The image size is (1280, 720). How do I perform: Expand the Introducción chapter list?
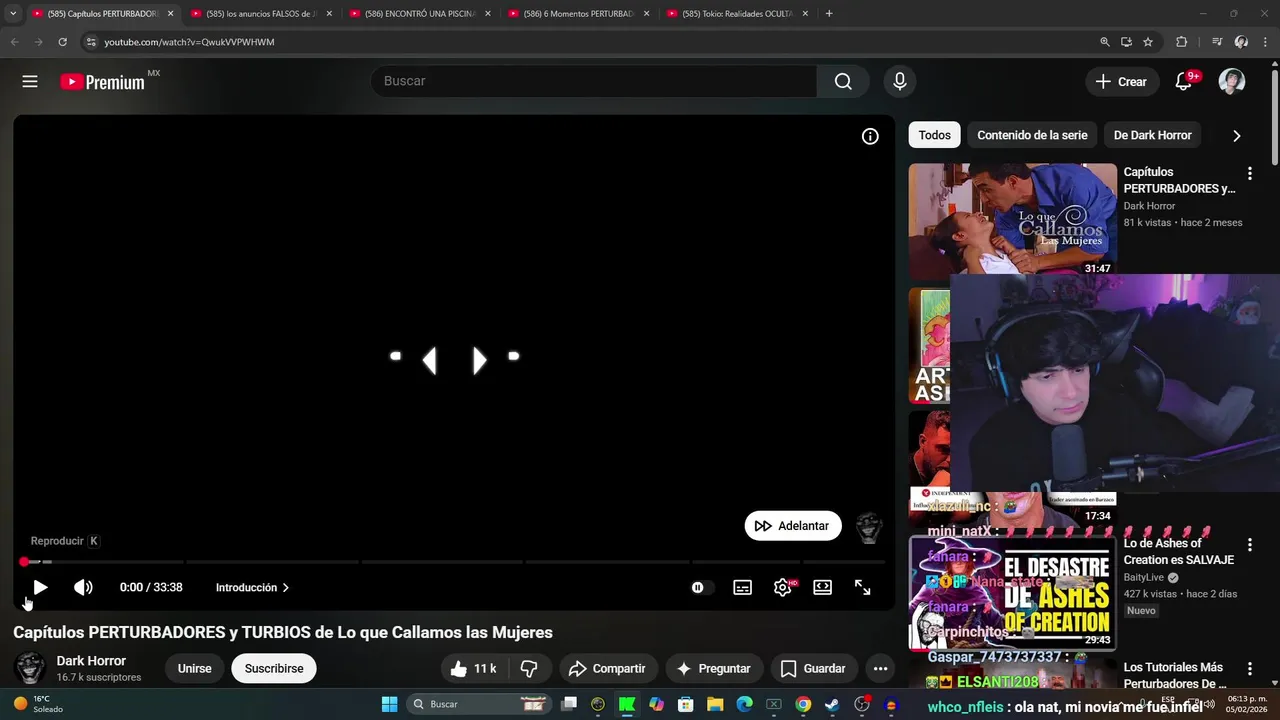252,587
